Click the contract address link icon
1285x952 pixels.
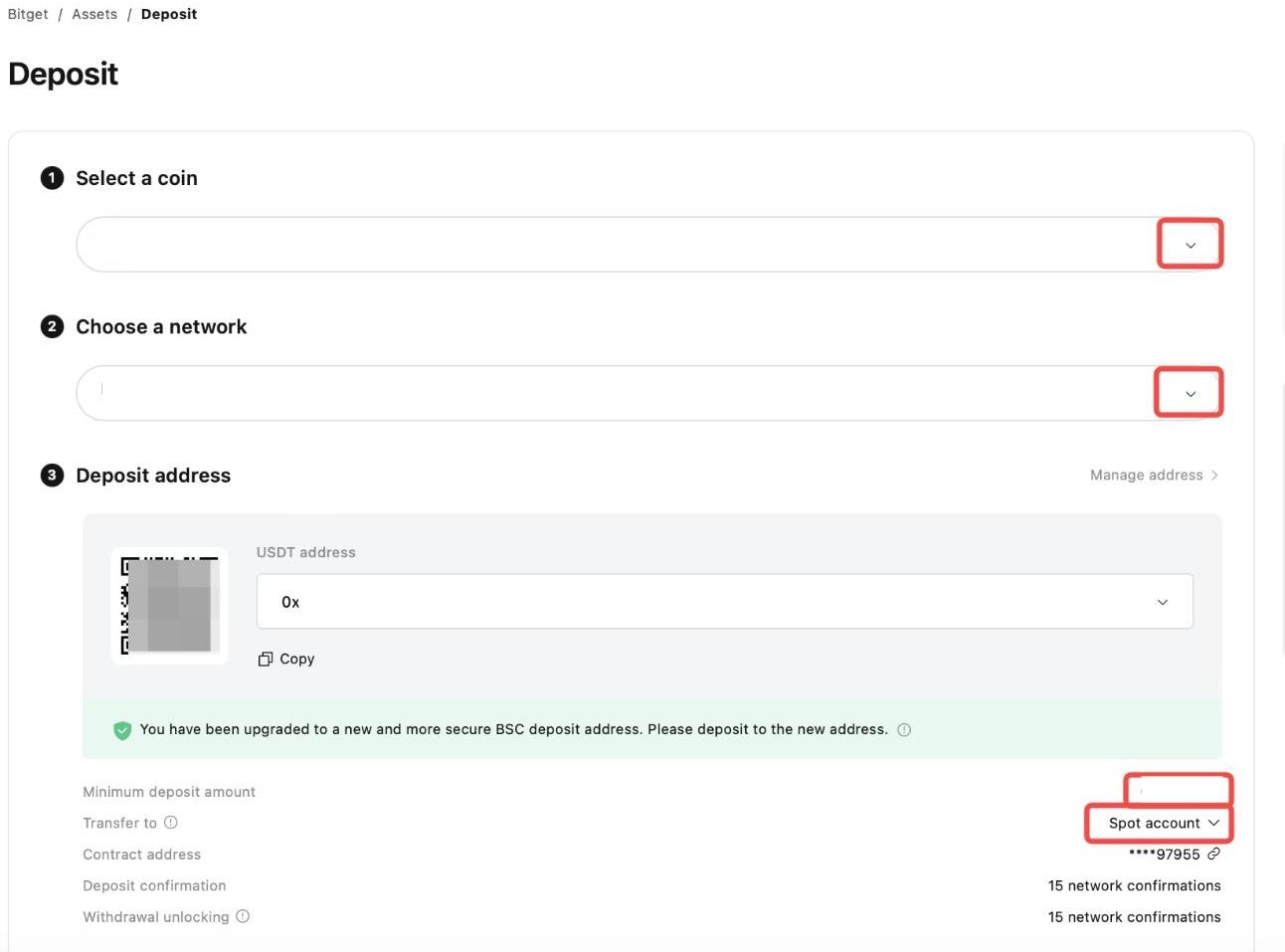tap(1213, 854)
